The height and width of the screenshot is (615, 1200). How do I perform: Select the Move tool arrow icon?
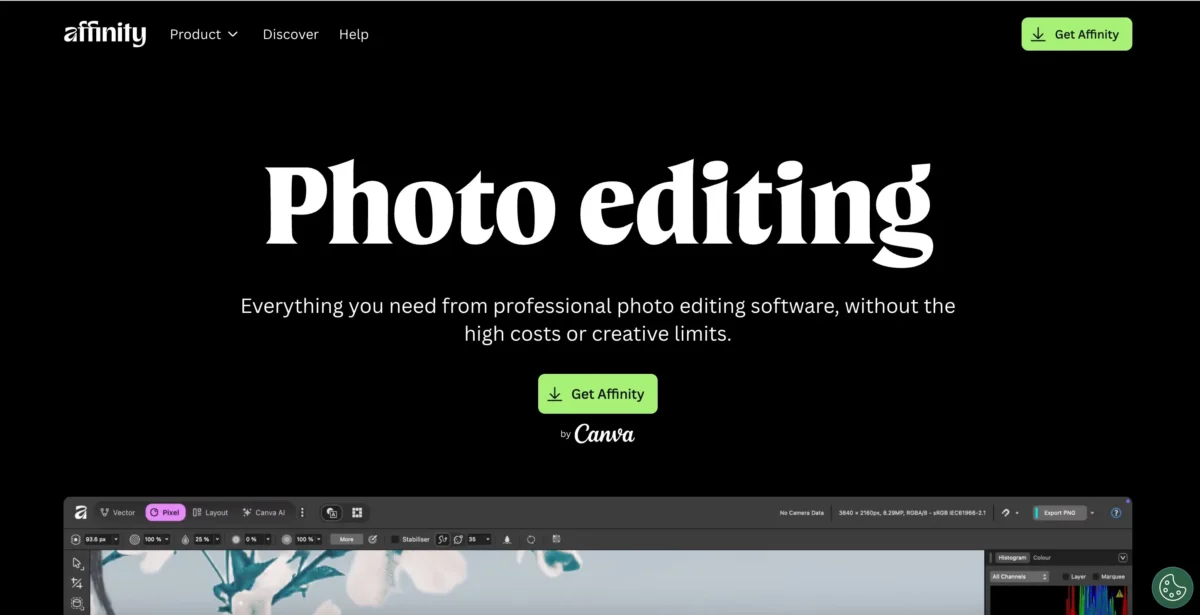point(77,563)
